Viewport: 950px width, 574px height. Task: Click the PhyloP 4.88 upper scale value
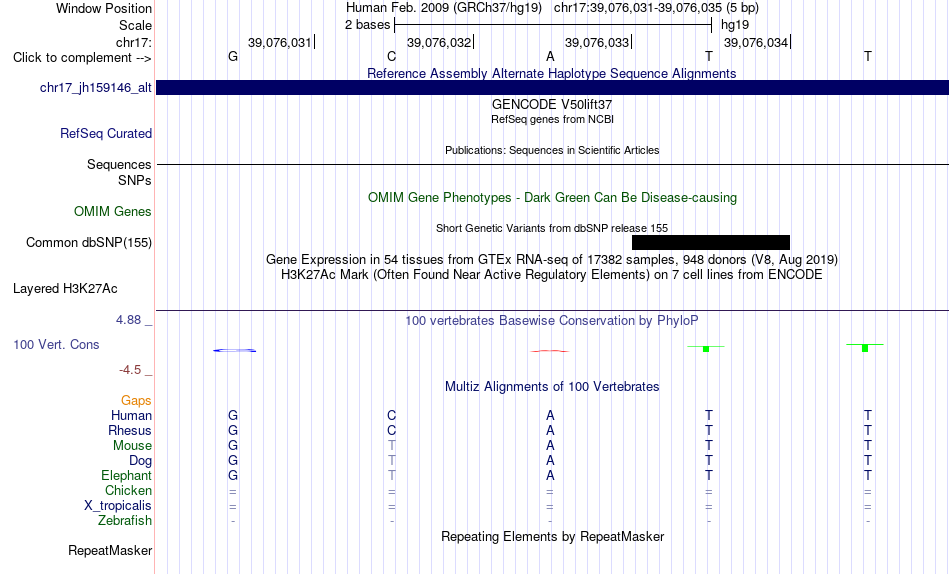[x=128, y=319]
